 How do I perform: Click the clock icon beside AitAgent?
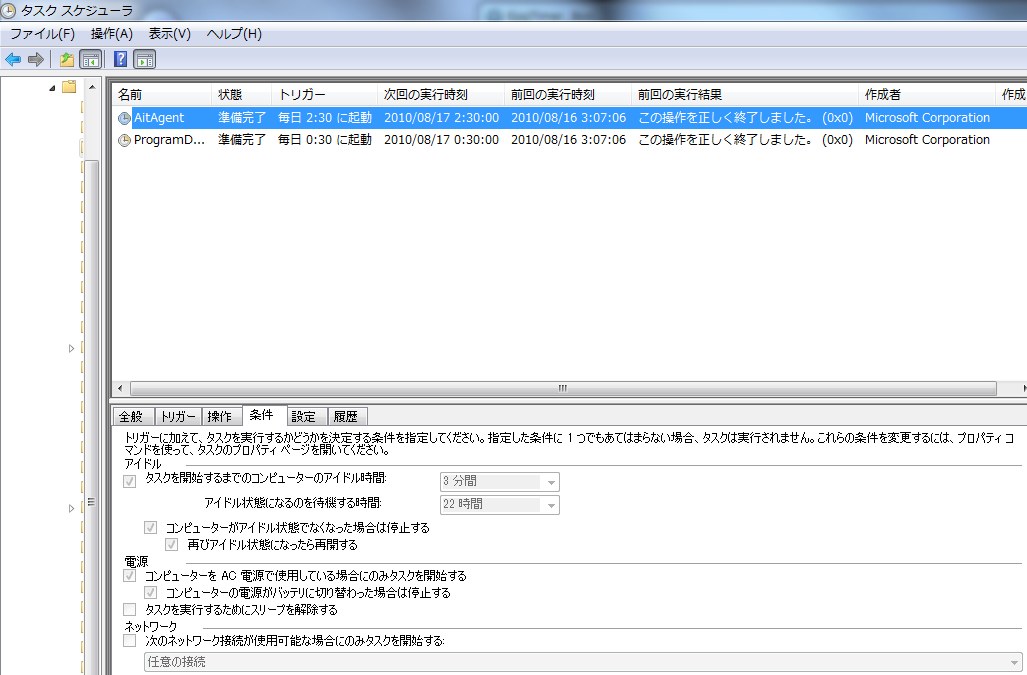pos(124,118)
